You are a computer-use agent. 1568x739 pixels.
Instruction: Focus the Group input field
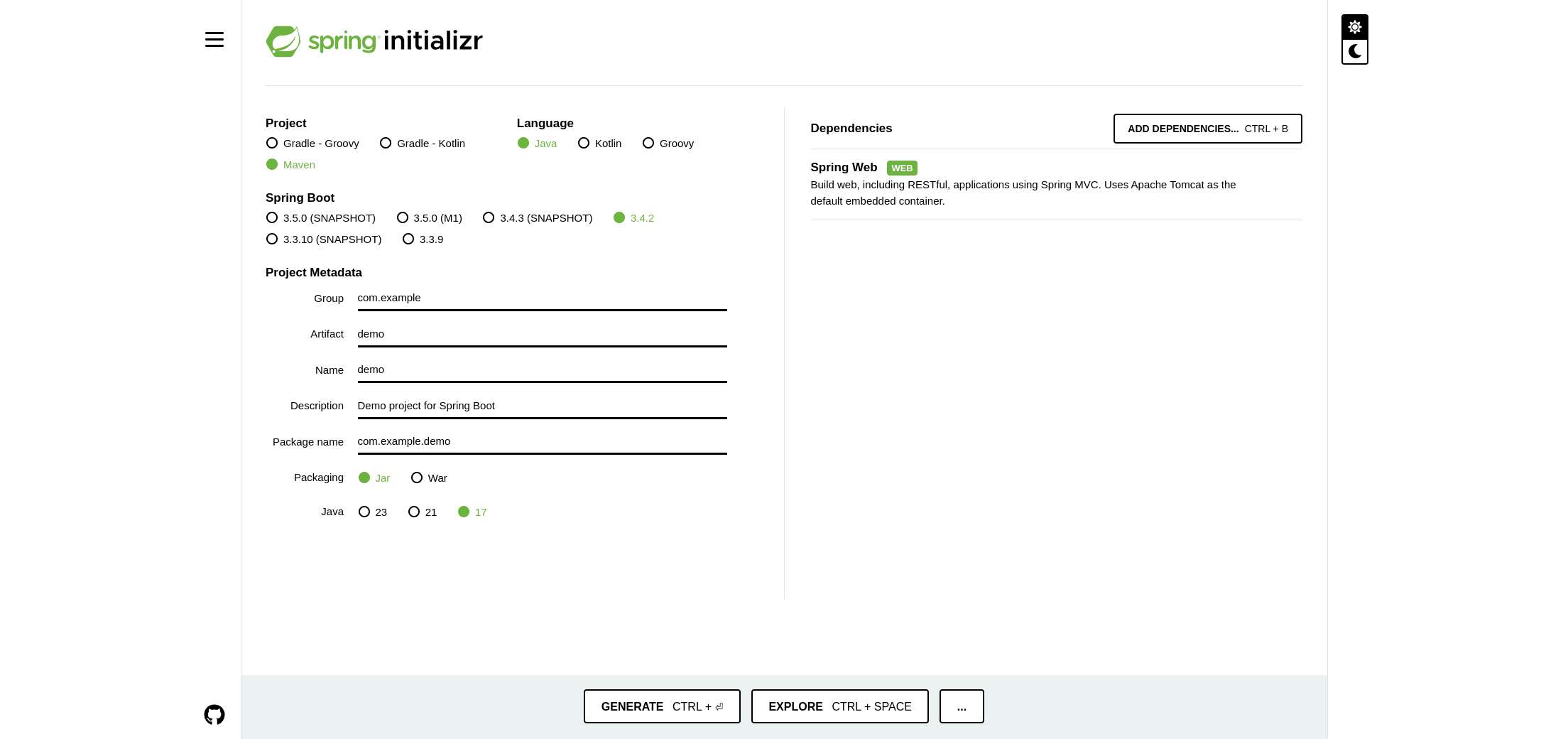pos(543,298)
